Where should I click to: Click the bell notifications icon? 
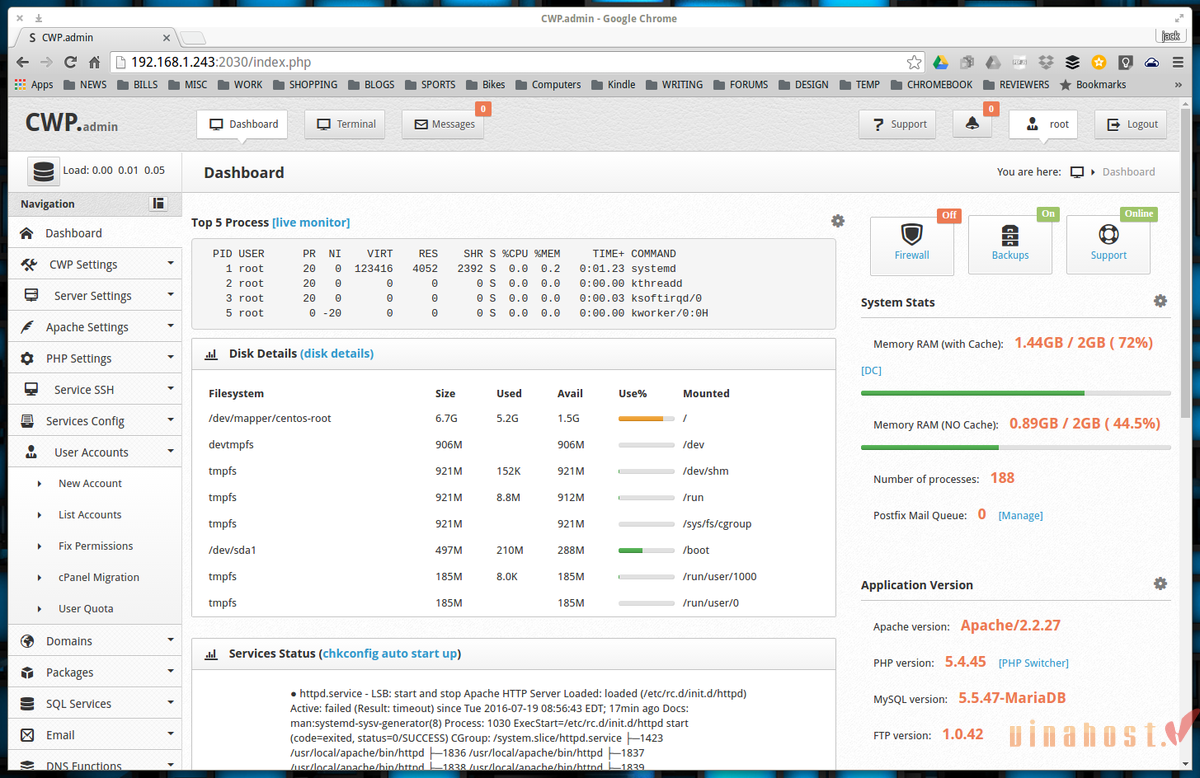click(x=972, y=125)
